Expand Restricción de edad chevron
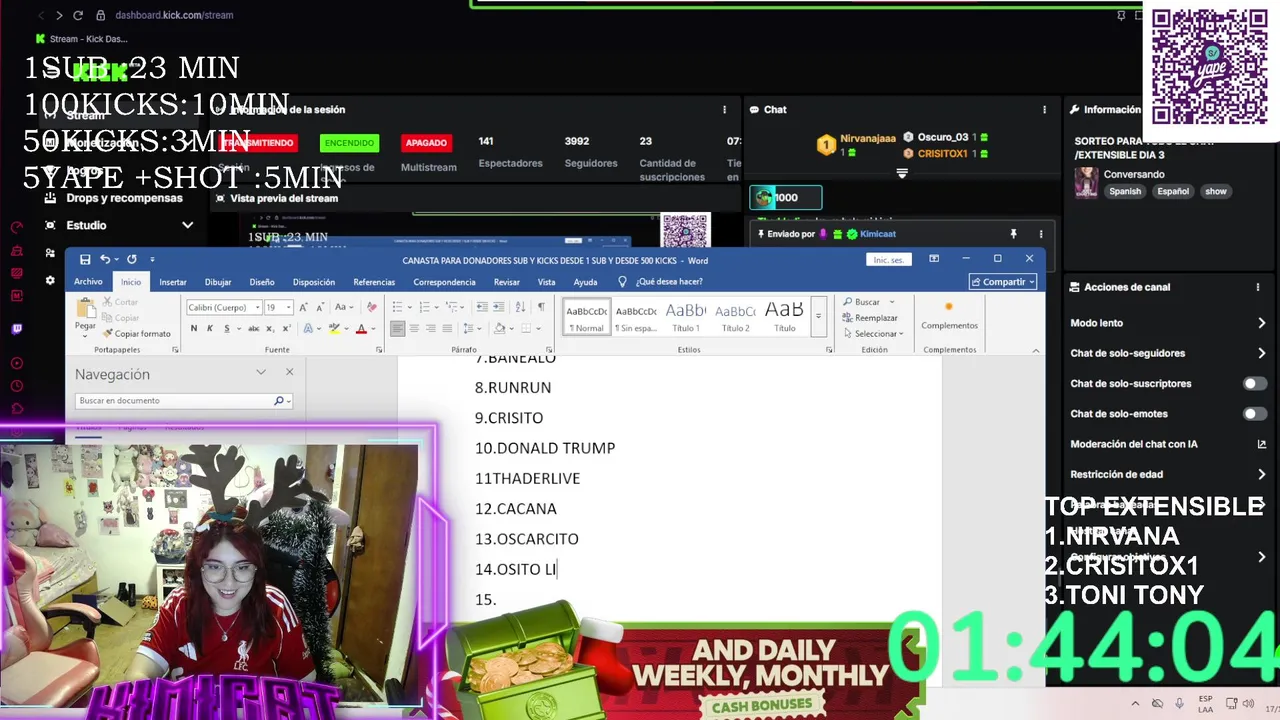 [x=1262, y=474]
